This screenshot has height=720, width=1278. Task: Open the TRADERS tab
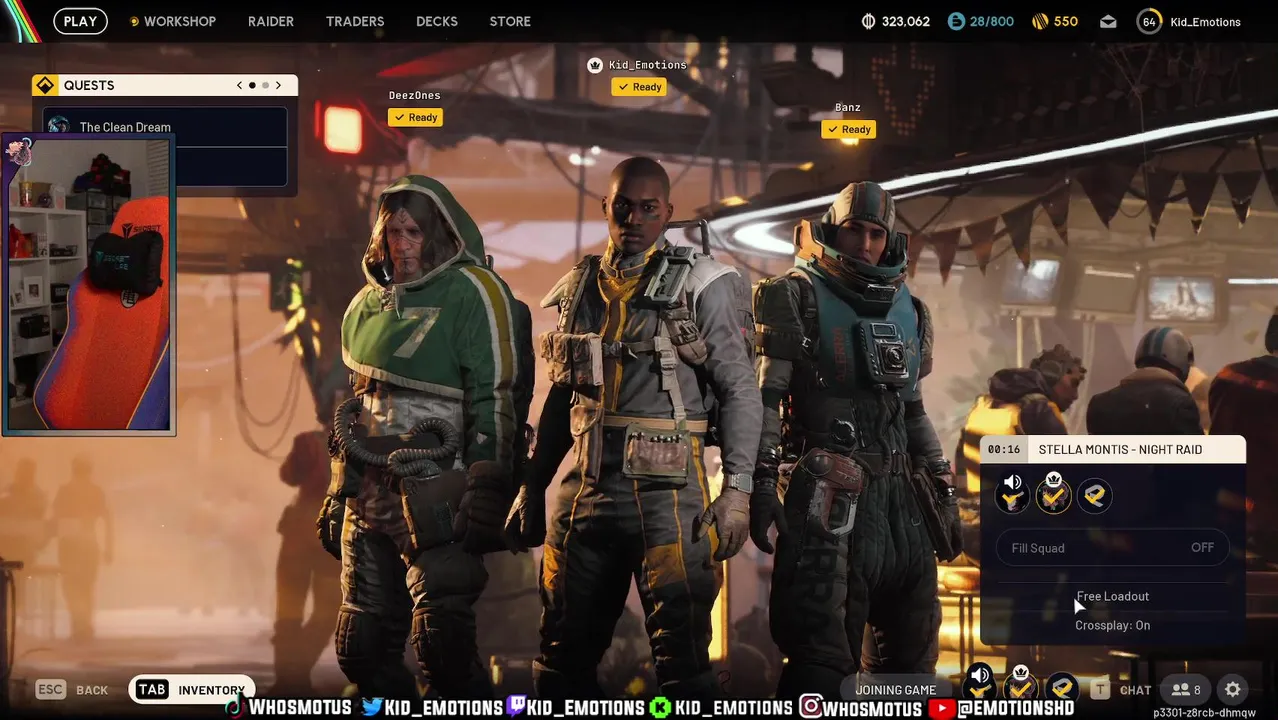(x=355, y=21)
